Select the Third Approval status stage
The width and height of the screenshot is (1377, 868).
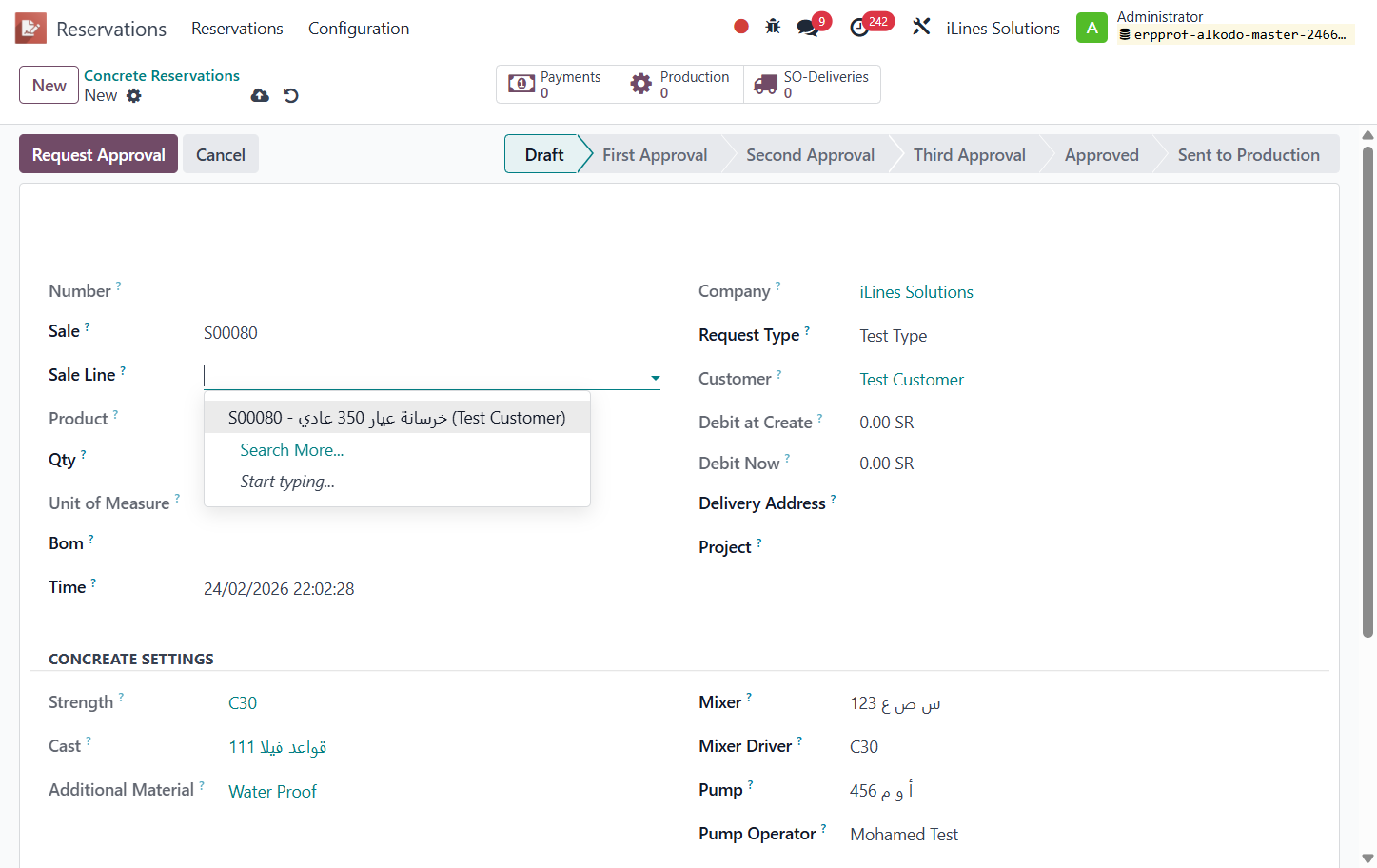click(969, 154)
